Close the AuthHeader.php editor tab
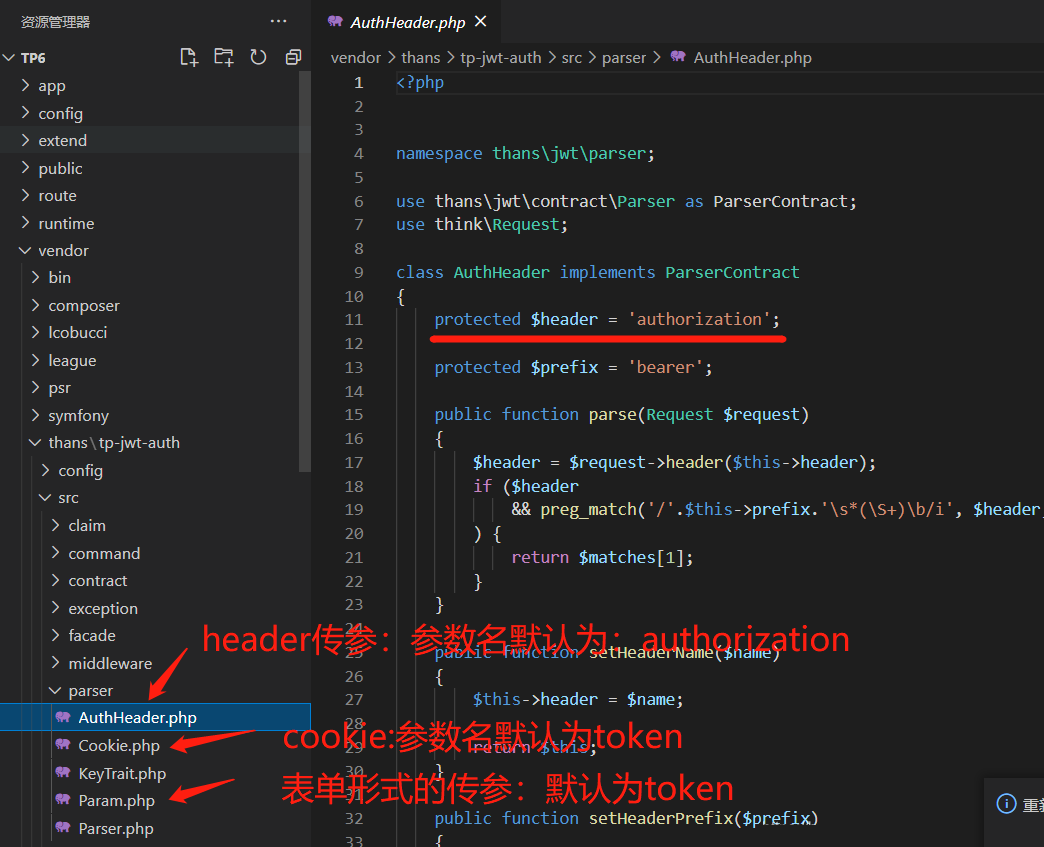Screen dimensions: 1044x847 pyautogui.click(x=481, y=21)
